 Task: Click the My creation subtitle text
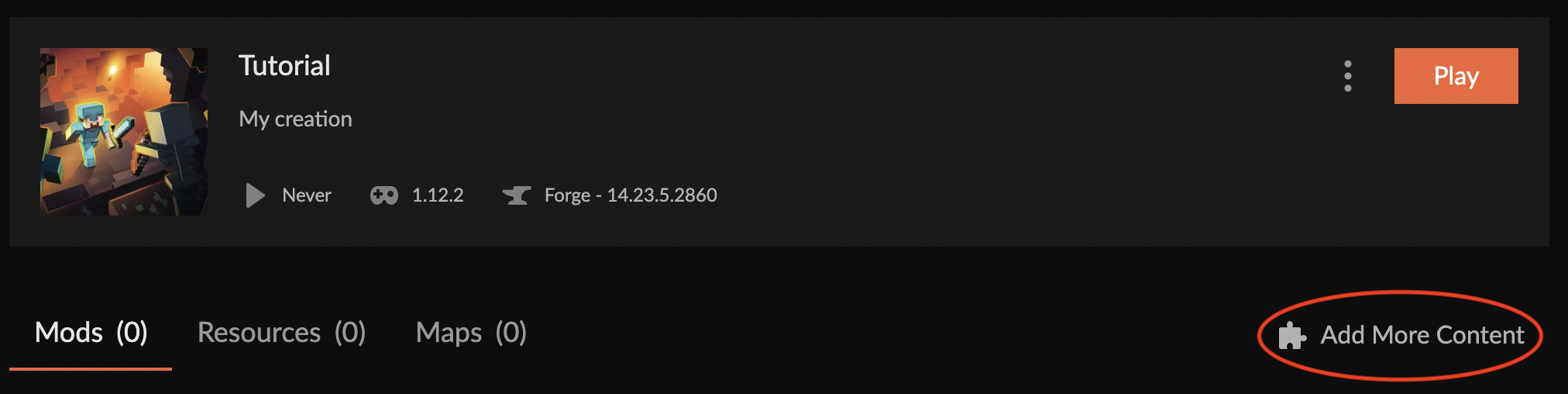[295, 119]
